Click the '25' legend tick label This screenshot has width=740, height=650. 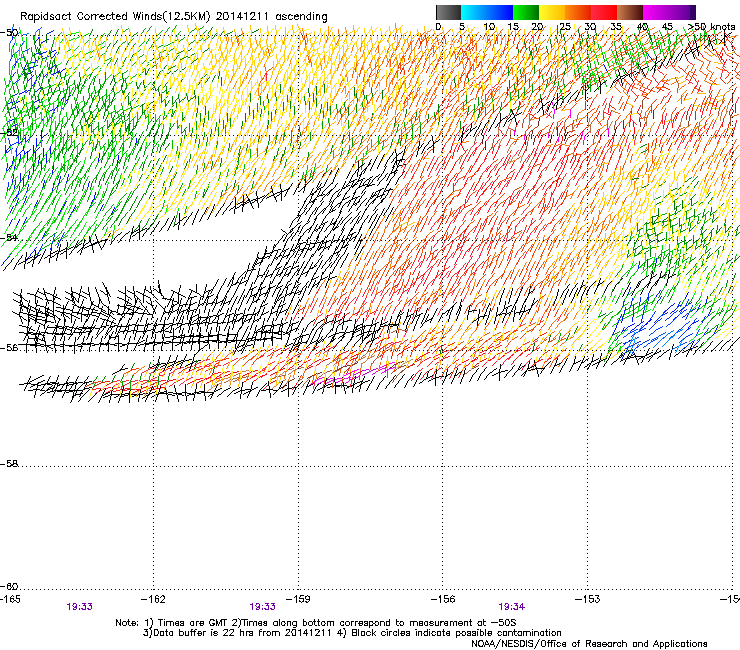tap(565, 27)
